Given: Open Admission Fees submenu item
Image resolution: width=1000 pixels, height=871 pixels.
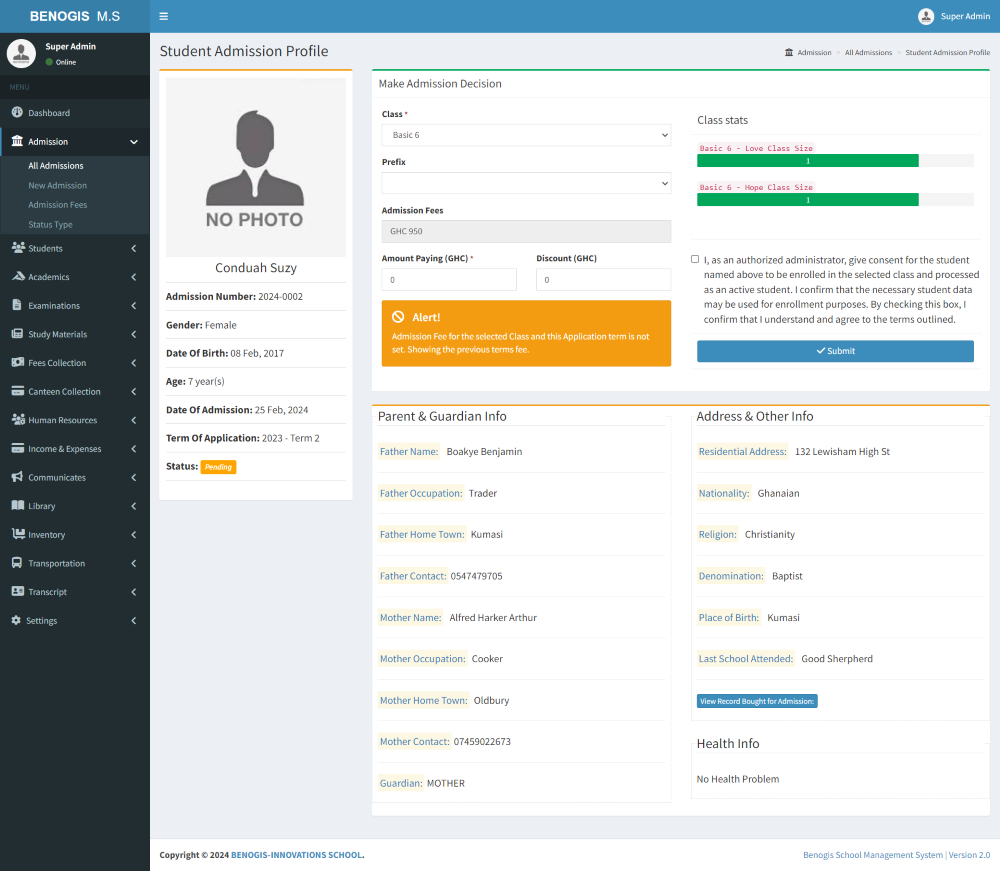Looking at the screenshot, I should tap(57, 205).
